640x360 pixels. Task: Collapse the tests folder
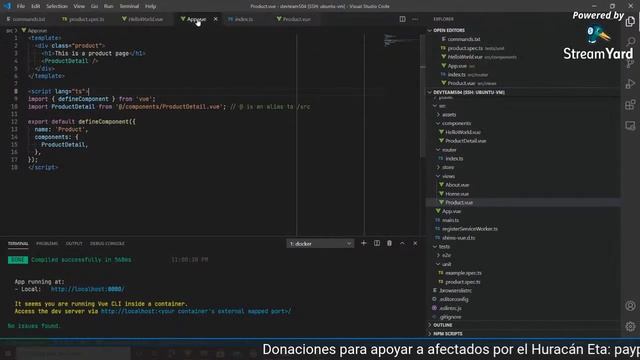(x=444, y=247)
